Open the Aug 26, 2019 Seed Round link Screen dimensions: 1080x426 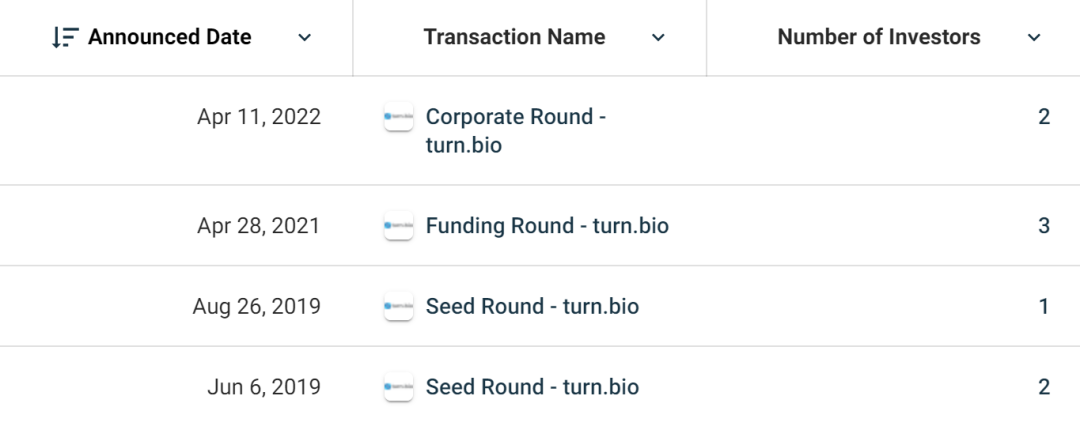click(x=532, y=306)
